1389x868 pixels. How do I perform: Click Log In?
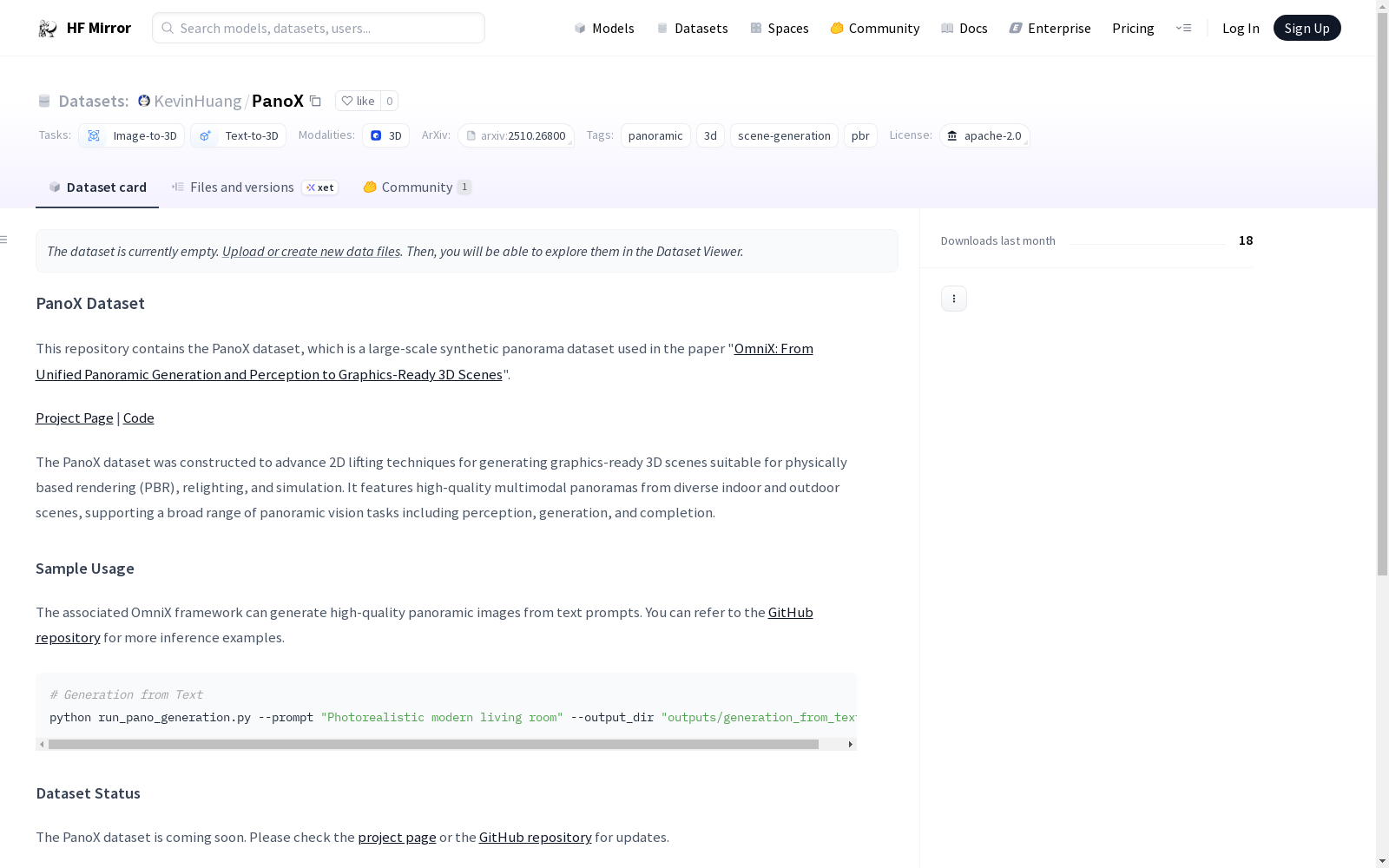[x=1241, y=29]
